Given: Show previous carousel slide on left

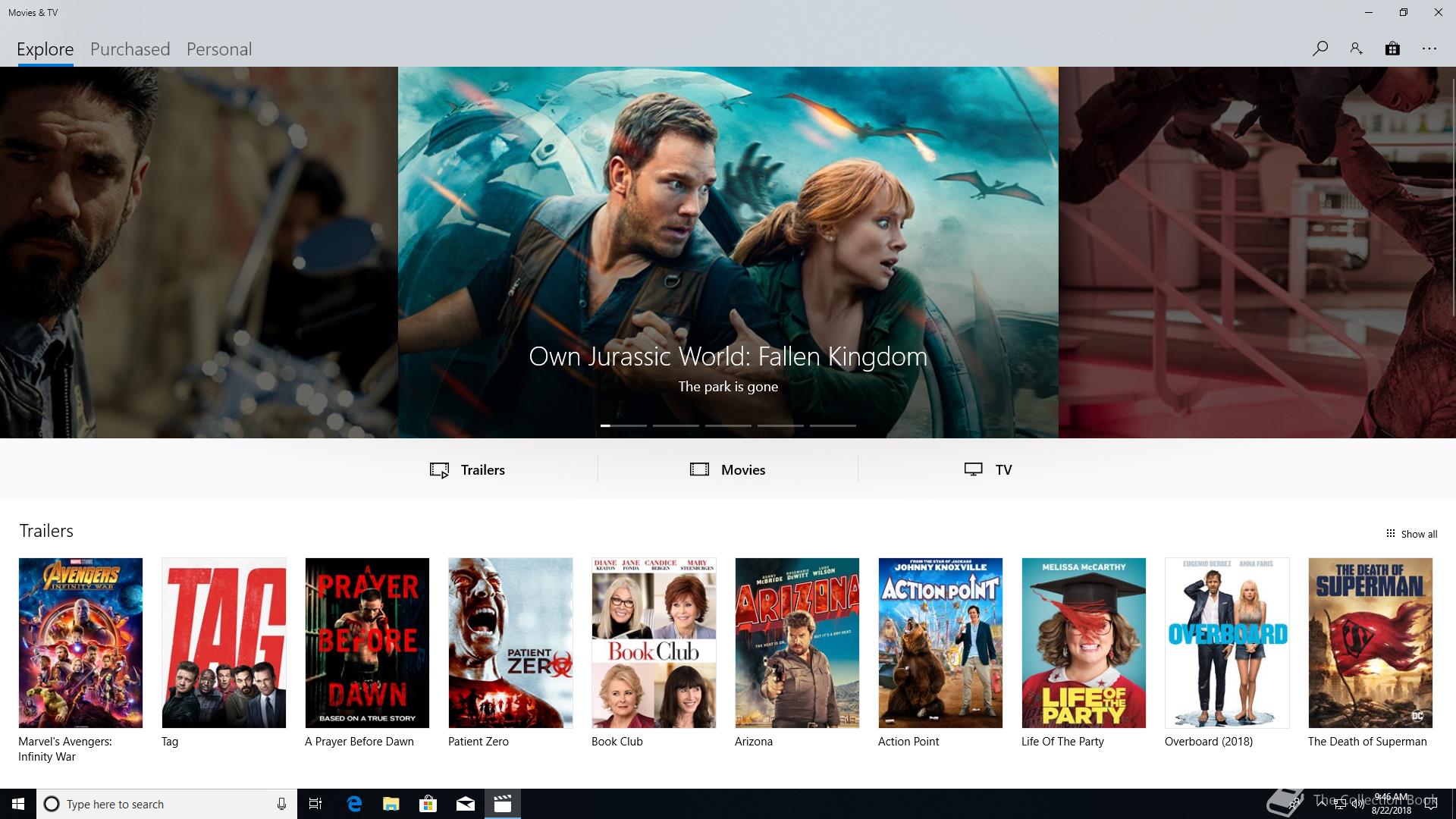Looking at the screenshot, I should (199, 253).
